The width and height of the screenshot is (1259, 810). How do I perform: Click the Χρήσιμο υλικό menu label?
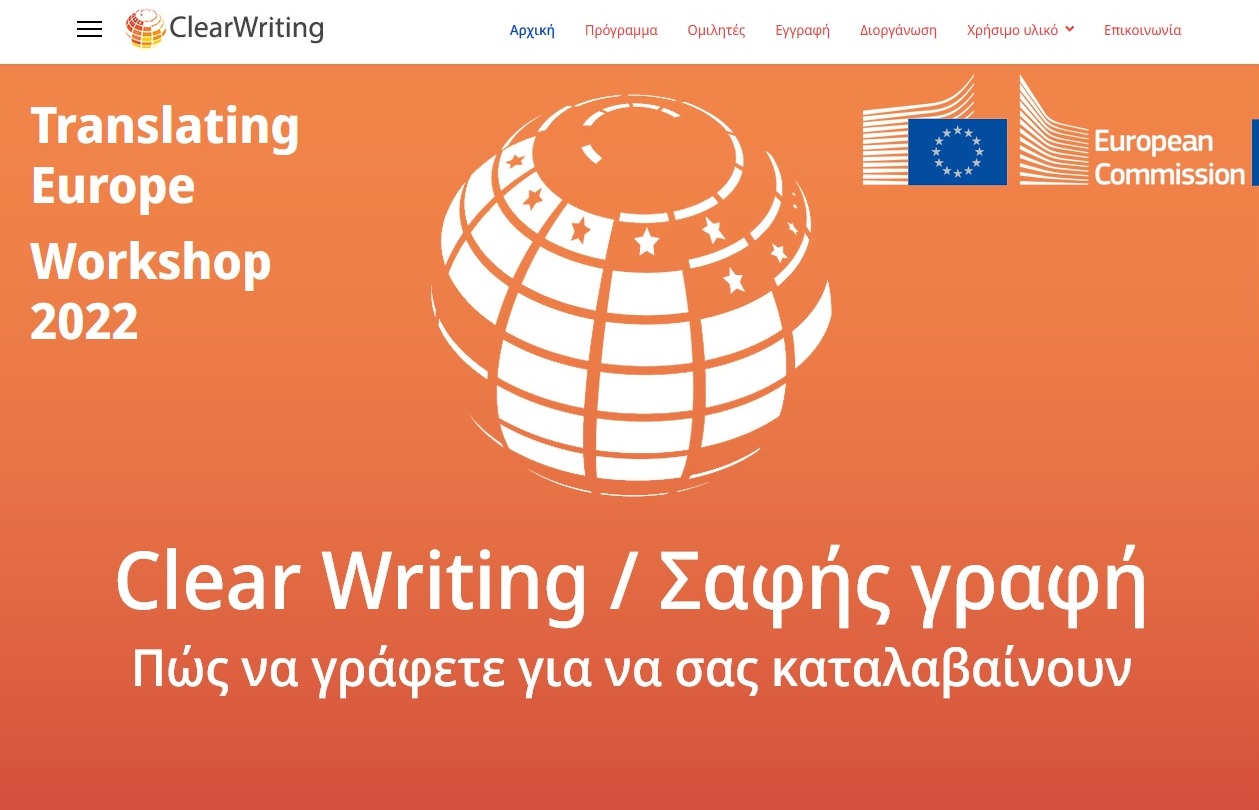point(1012,30)
